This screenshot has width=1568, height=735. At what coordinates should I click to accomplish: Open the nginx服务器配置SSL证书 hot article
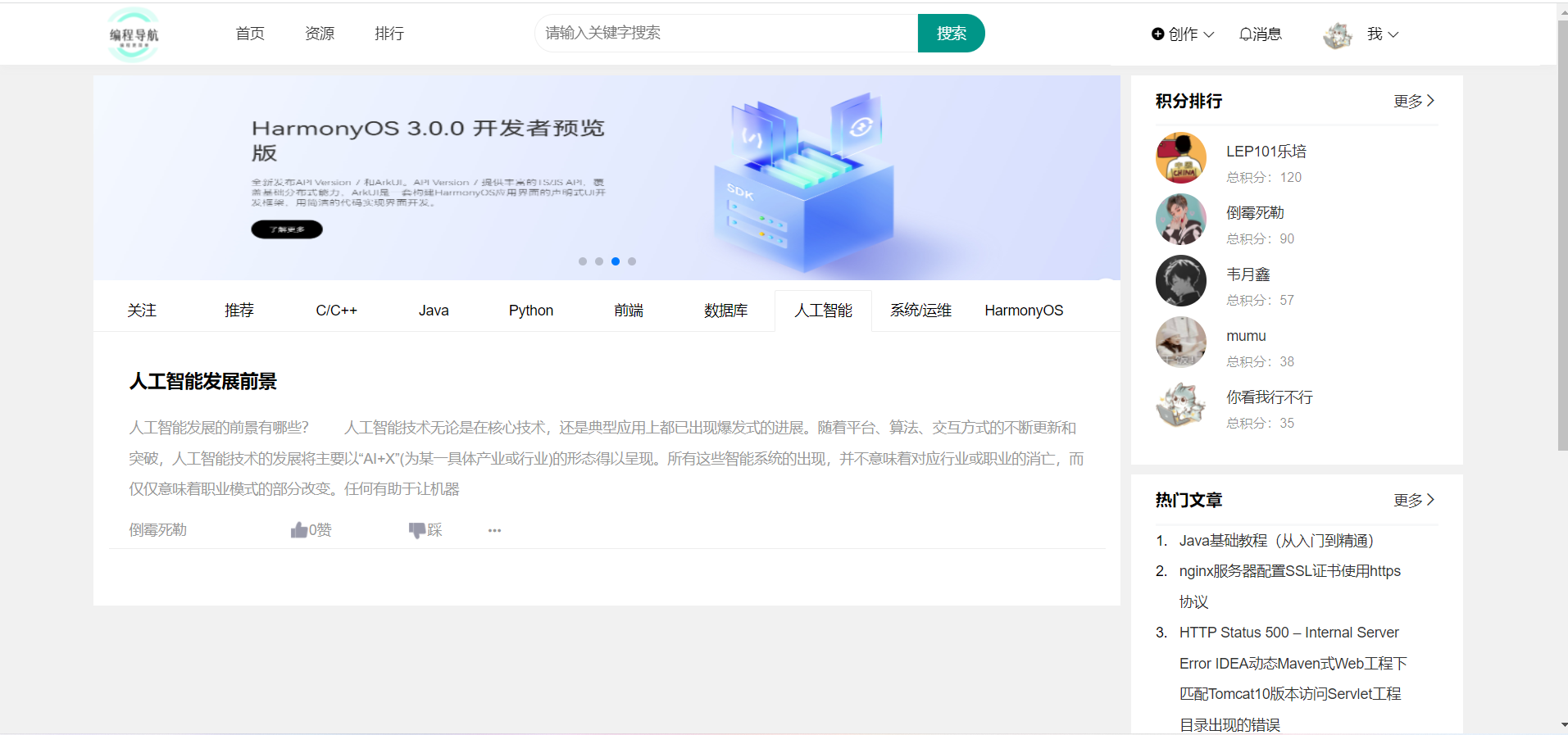1290,587
